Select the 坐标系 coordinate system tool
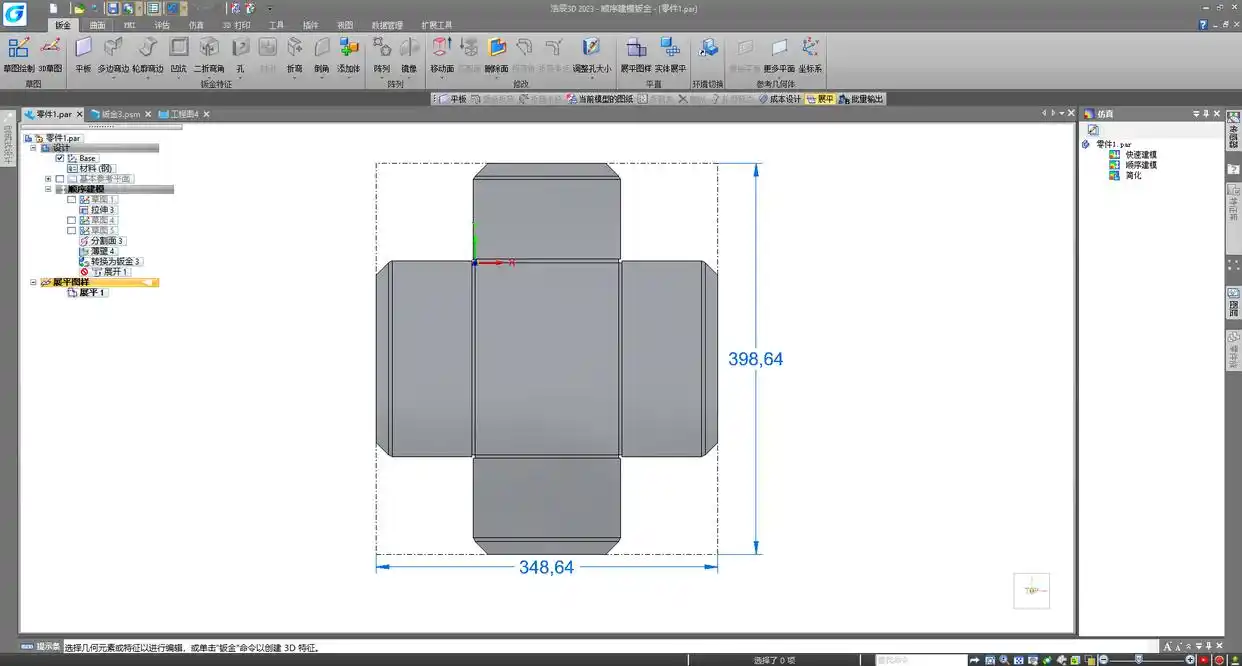Screen dimensions: 1242x666 point(810,55)
